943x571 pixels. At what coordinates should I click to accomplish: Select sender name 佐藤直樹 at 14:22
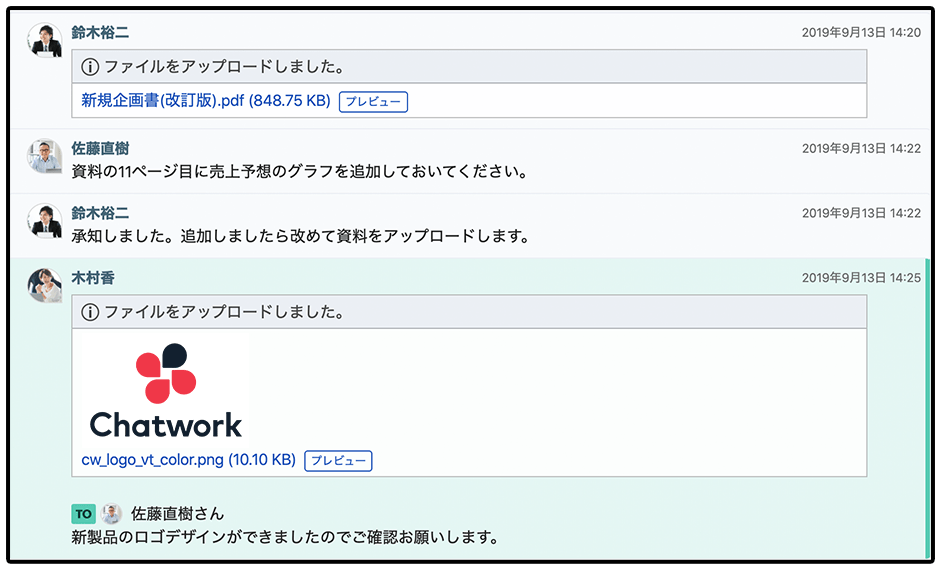(x=100, y=149)
